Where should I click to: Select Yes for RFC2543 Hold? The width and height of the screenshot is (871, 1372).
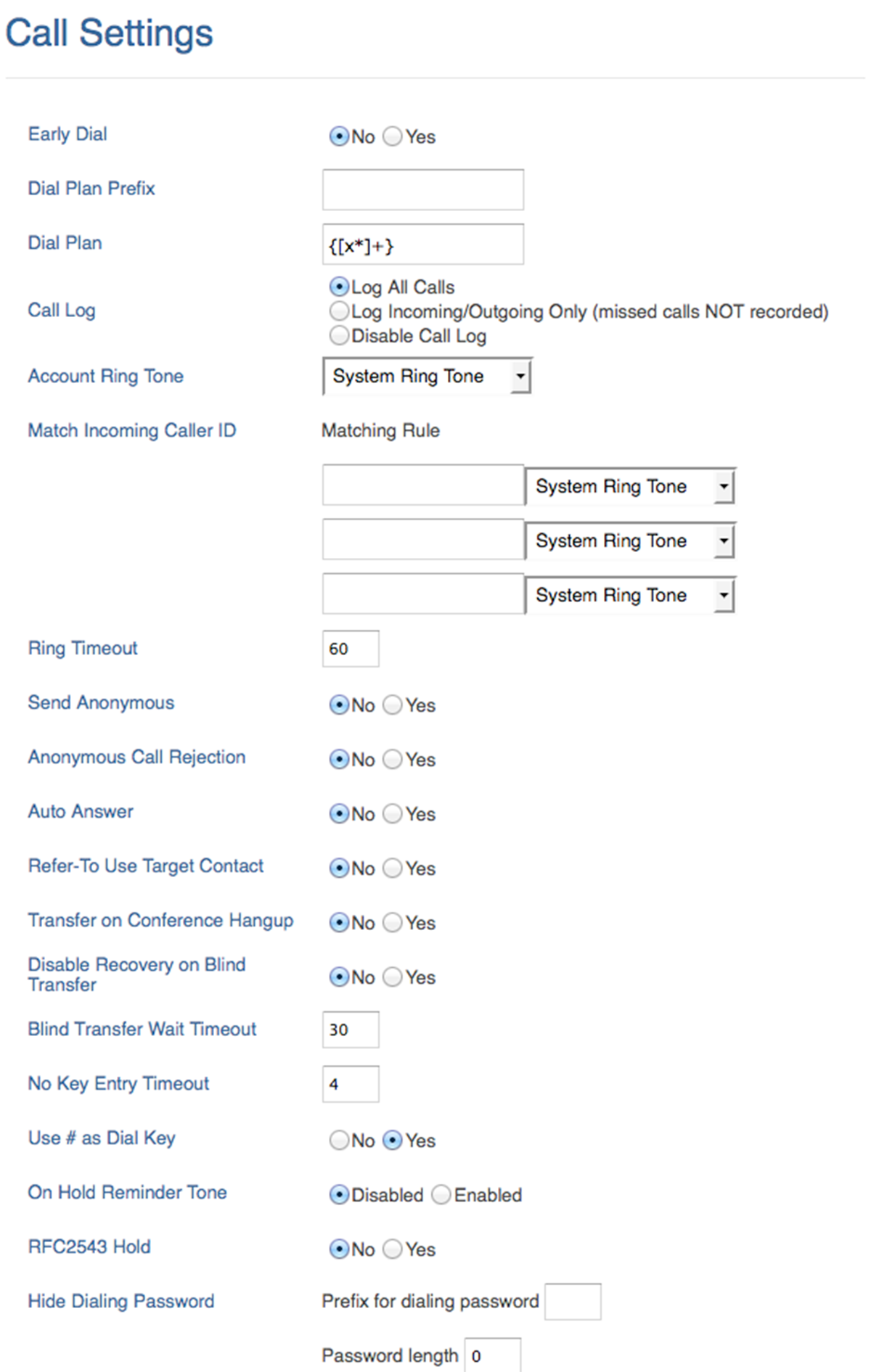pyautogui.click(x=392, y=1249)
